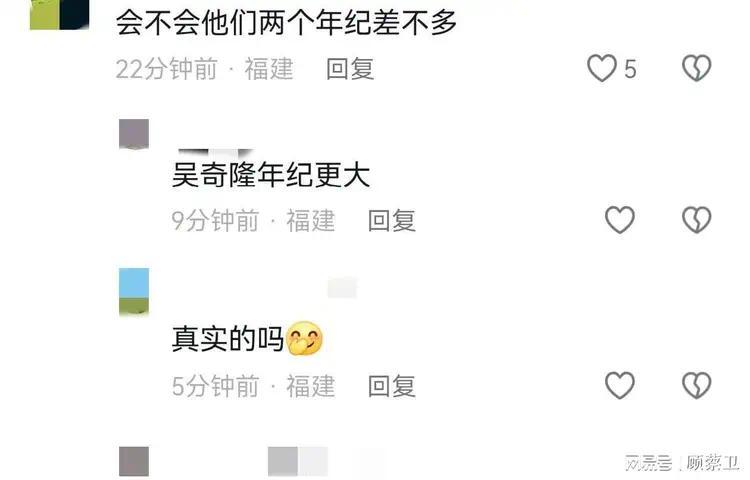Select the comment text 吴奇隆年纪更大

coord(271,175)
